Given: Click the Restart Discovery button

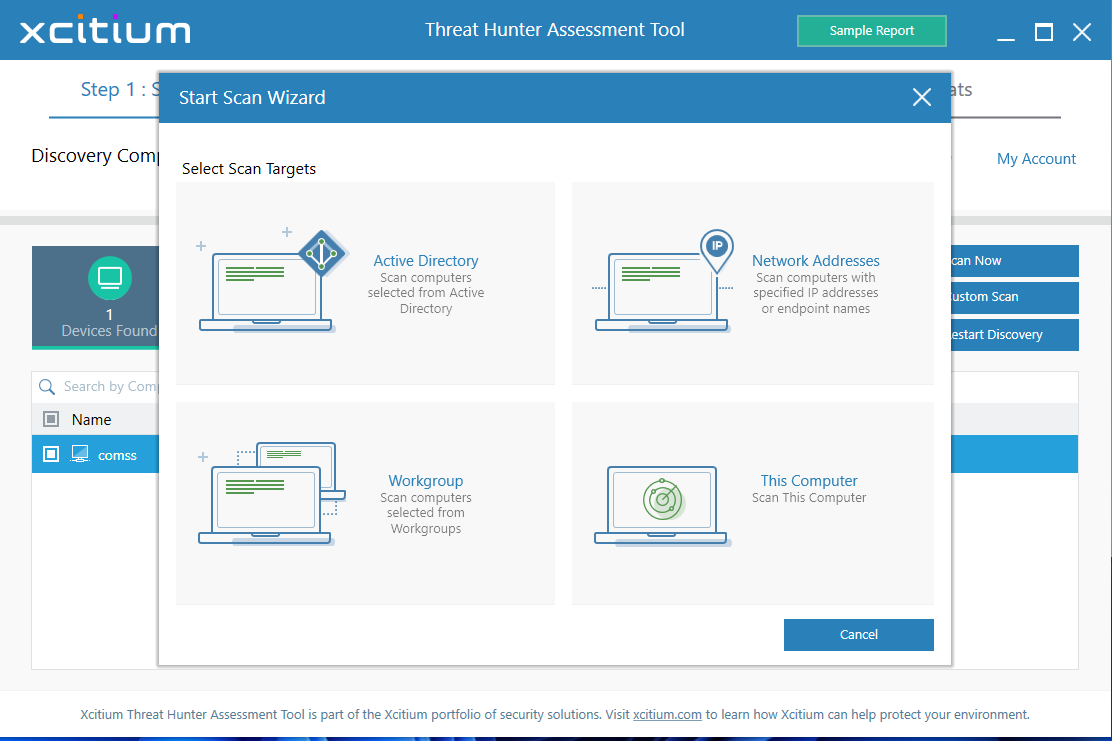Looking at the screenshot, I should (x=1014, y=335).
